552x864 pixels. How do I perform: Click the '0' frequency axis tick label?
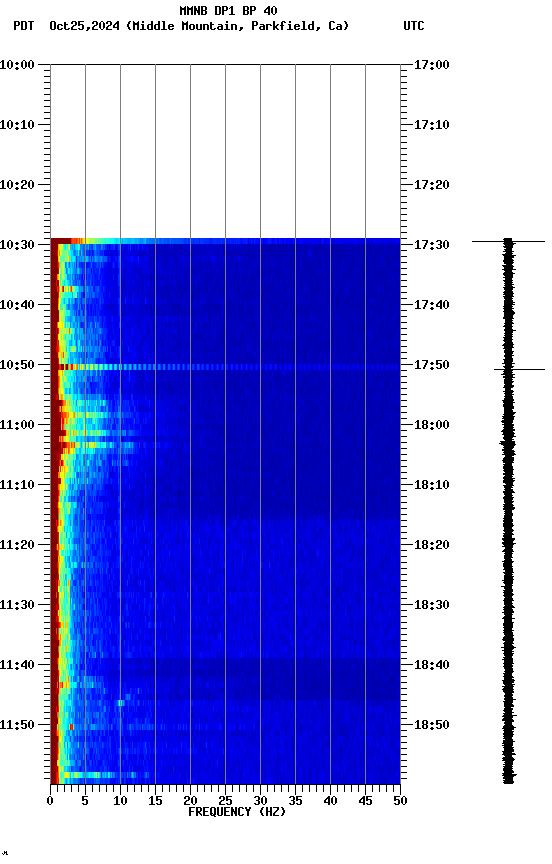pos(51,802)
